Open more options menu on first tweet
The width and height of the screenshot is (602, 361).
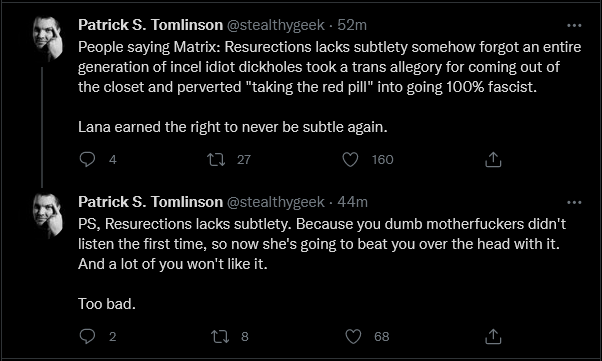coord(574,25)
